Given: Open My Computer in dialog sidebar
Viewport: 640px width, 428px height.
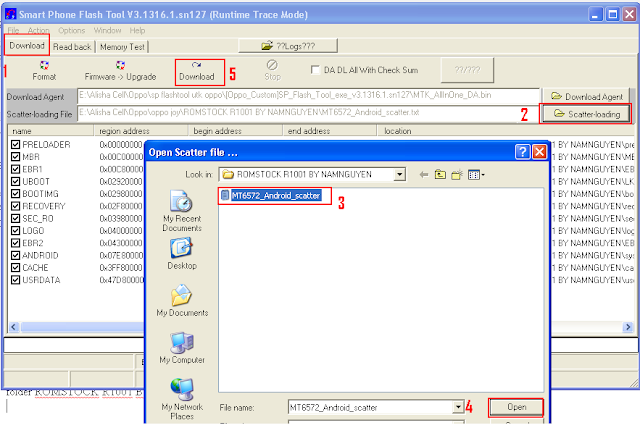Looking at the screenshot, I should tap(182, 348).
